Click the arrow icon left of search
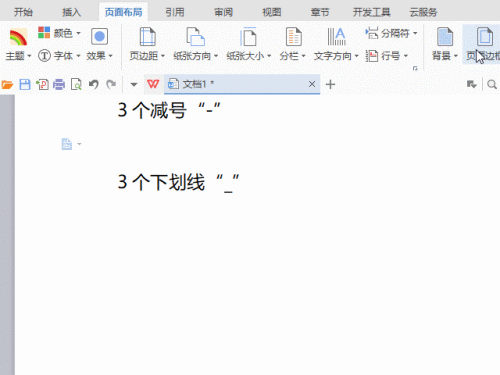The height and width of the screenshot is (375, 500). click(x=472, y=85)
